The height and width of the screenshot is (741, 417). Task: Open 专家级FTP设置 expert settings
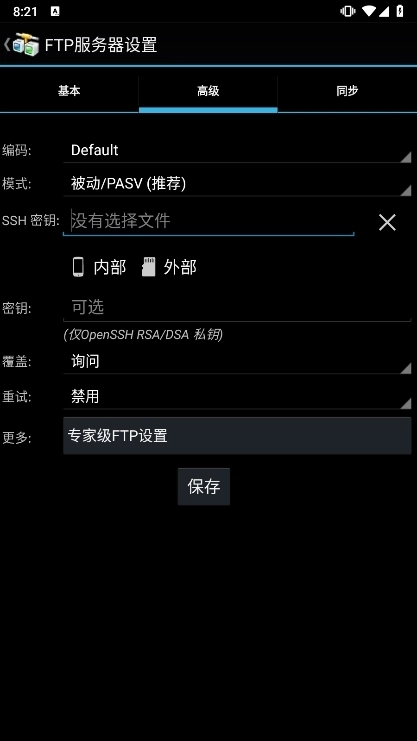click(237, 436)
